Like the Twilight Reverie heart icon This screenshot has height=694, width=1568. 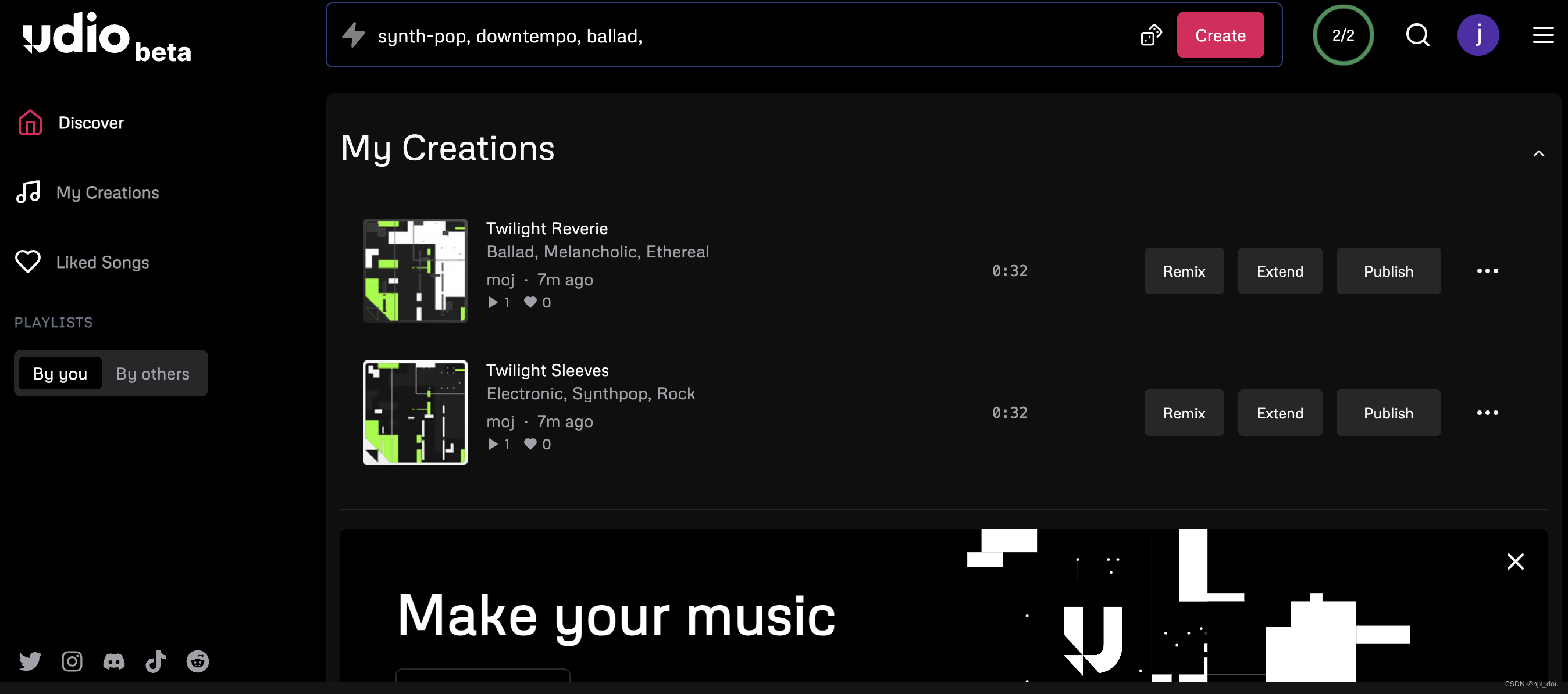tap(530, 302)
